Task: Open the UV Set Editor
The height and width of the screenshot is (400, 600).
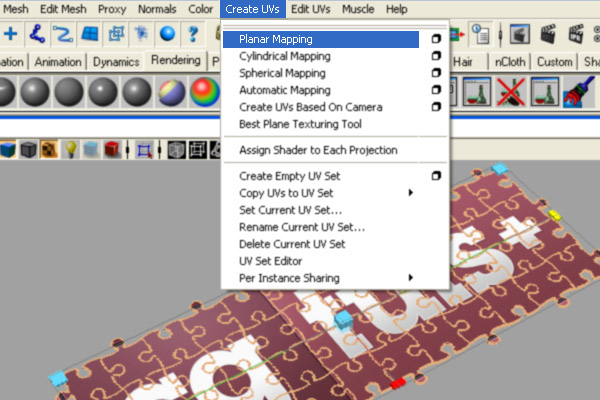Action: (271, 261)
